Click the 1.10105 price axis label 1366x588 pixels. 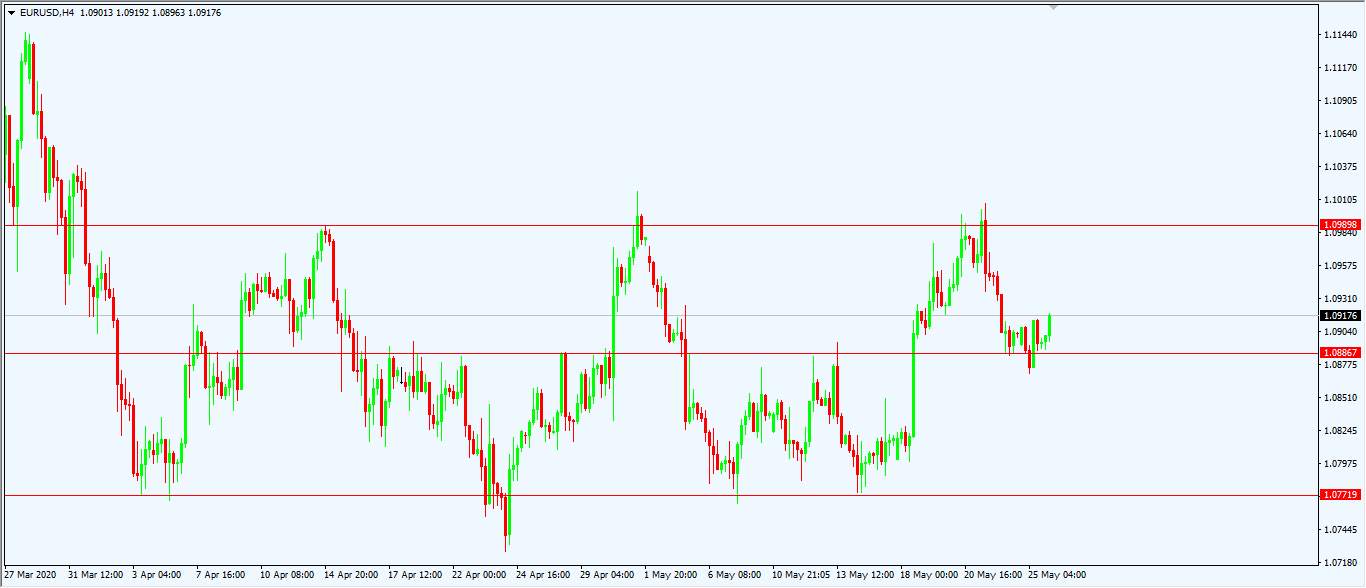point(1340,200)
